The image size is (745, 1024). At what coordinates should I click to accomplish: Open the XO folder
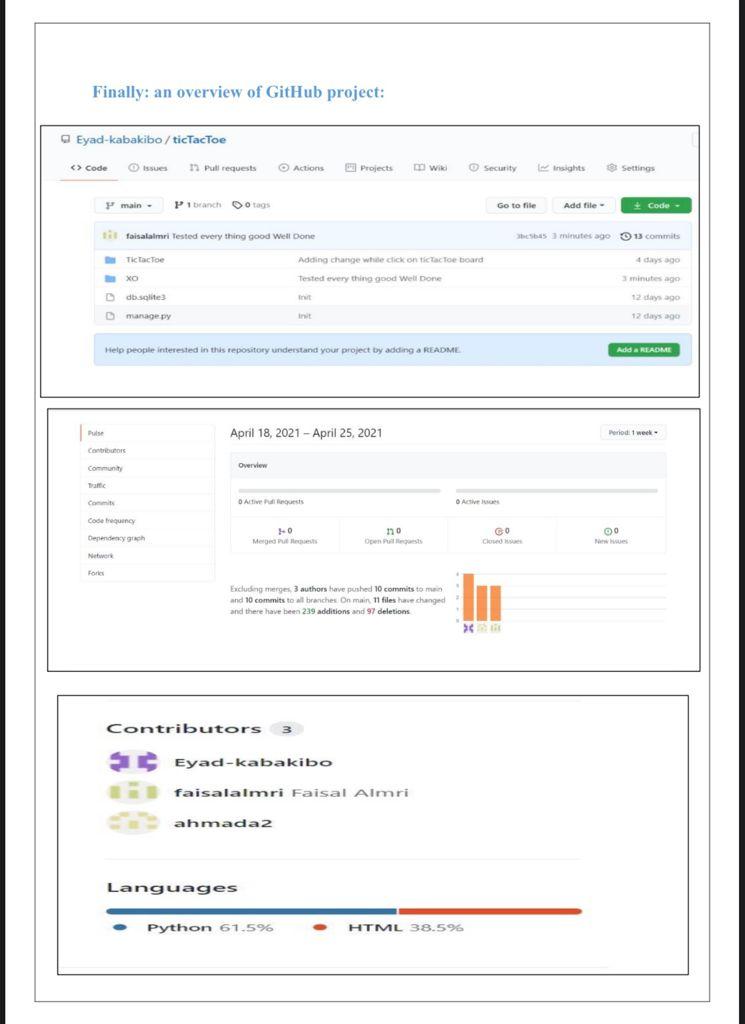point(132,278)
